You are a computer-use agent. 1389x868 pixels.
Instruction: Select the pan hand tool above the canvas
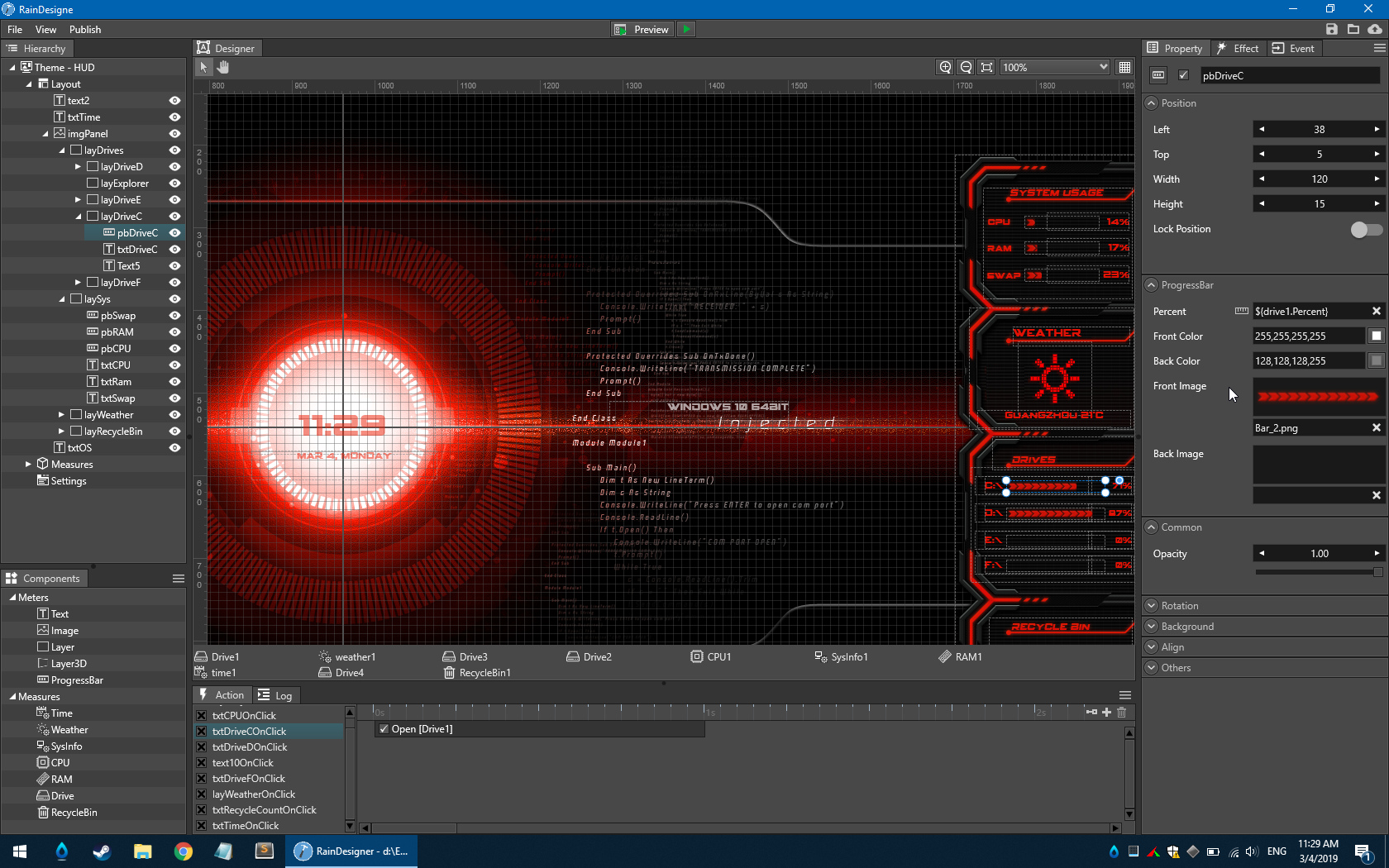(222, 67)
